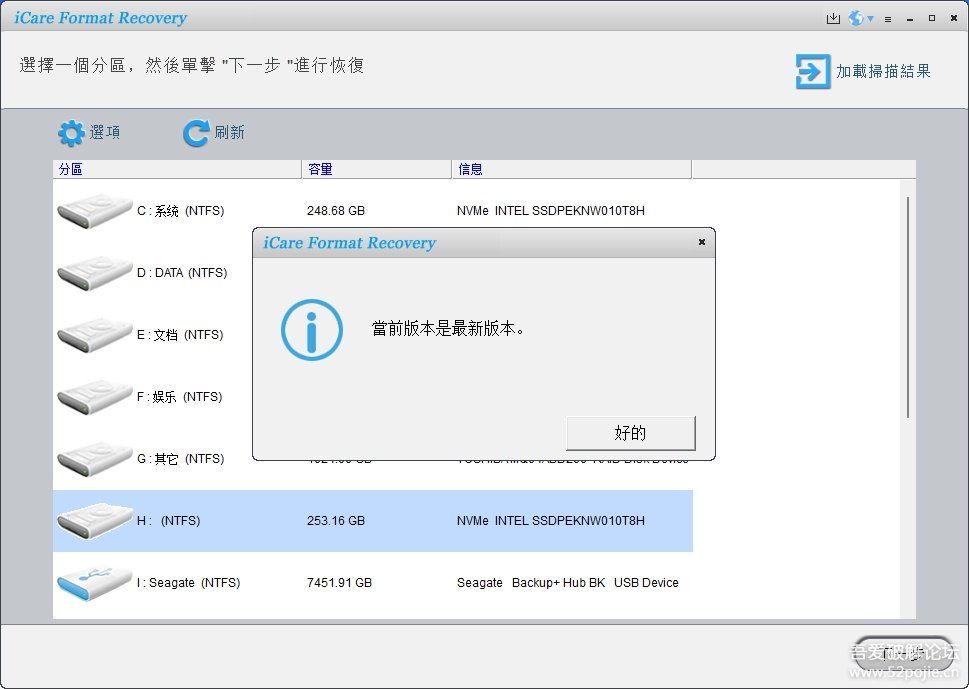Select the highlighted H: (NTFS) partition row
This screenshot has height=689, width=969.
pos(372,521)
